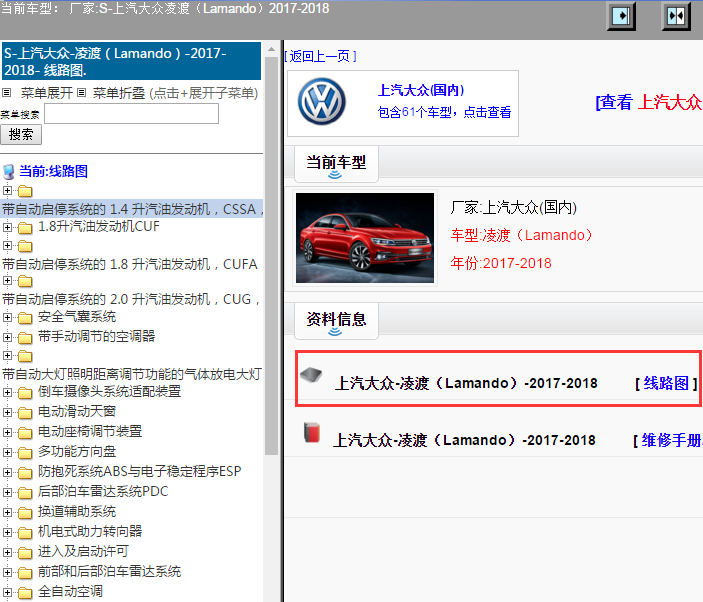Screen dimensions: 703x602
Task: Click the 菜单折叠 text link
Action: 119,93
